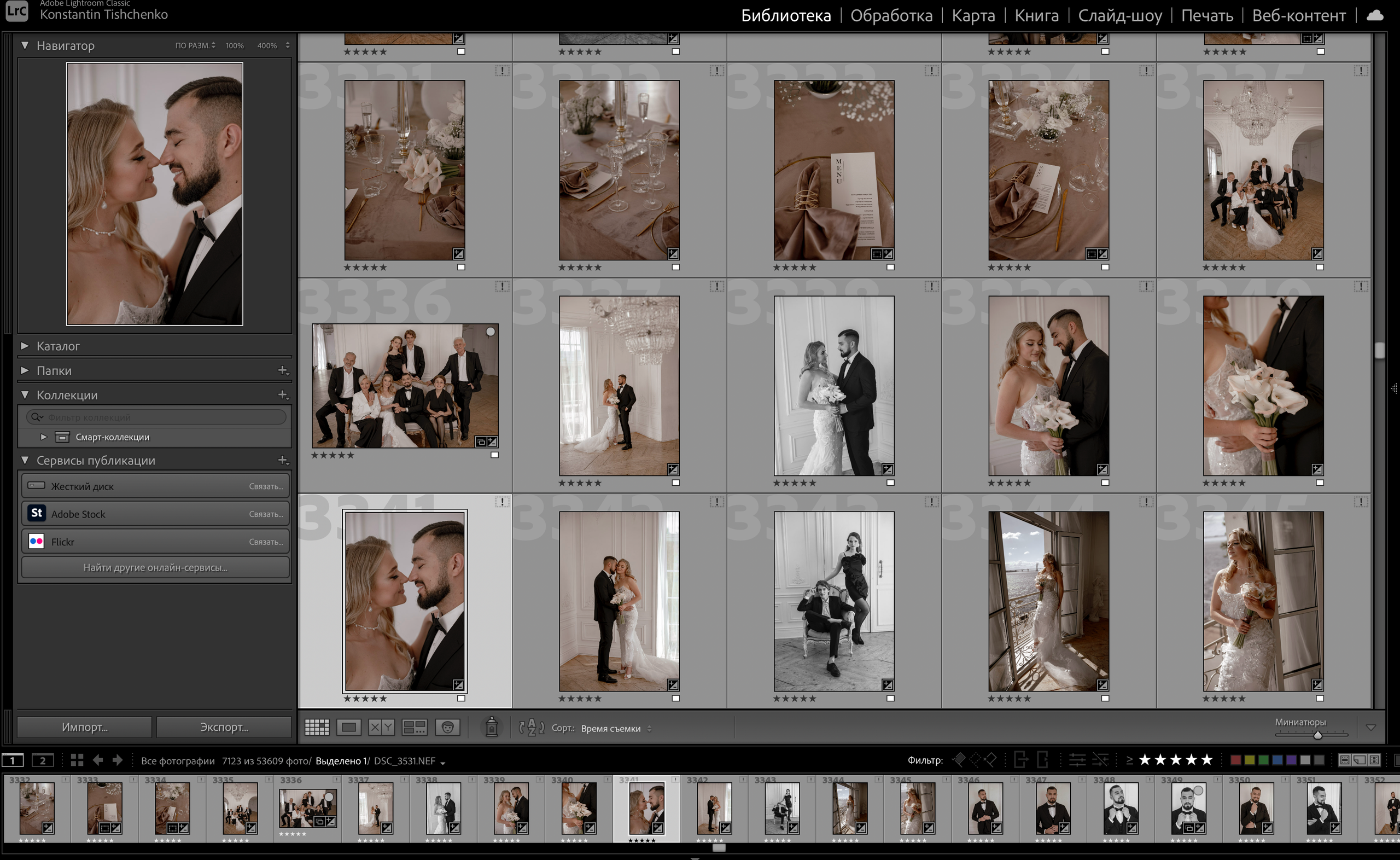Open People face view
1400x860 pixels.
[447, 727]
